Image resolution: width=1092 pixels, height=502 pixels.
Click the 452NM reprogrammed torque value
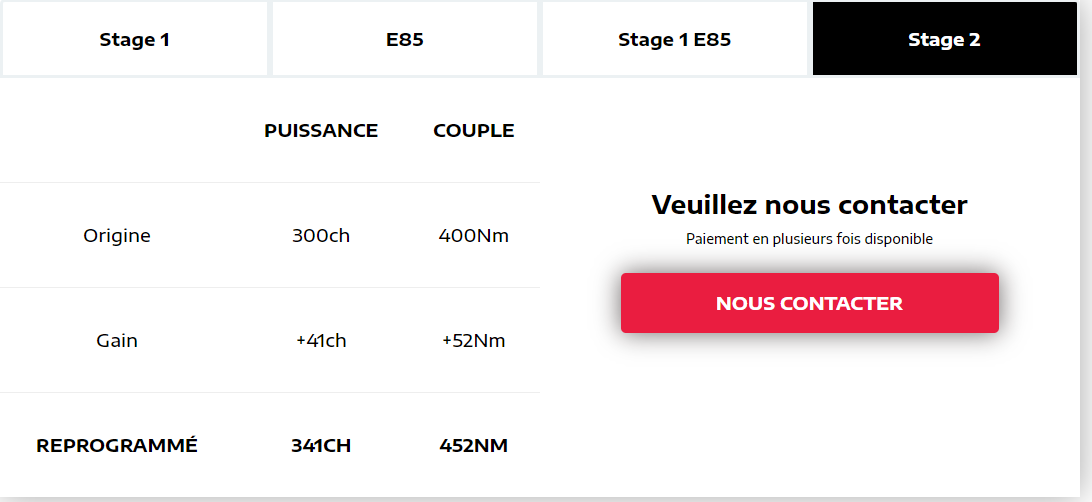[474, 446]
